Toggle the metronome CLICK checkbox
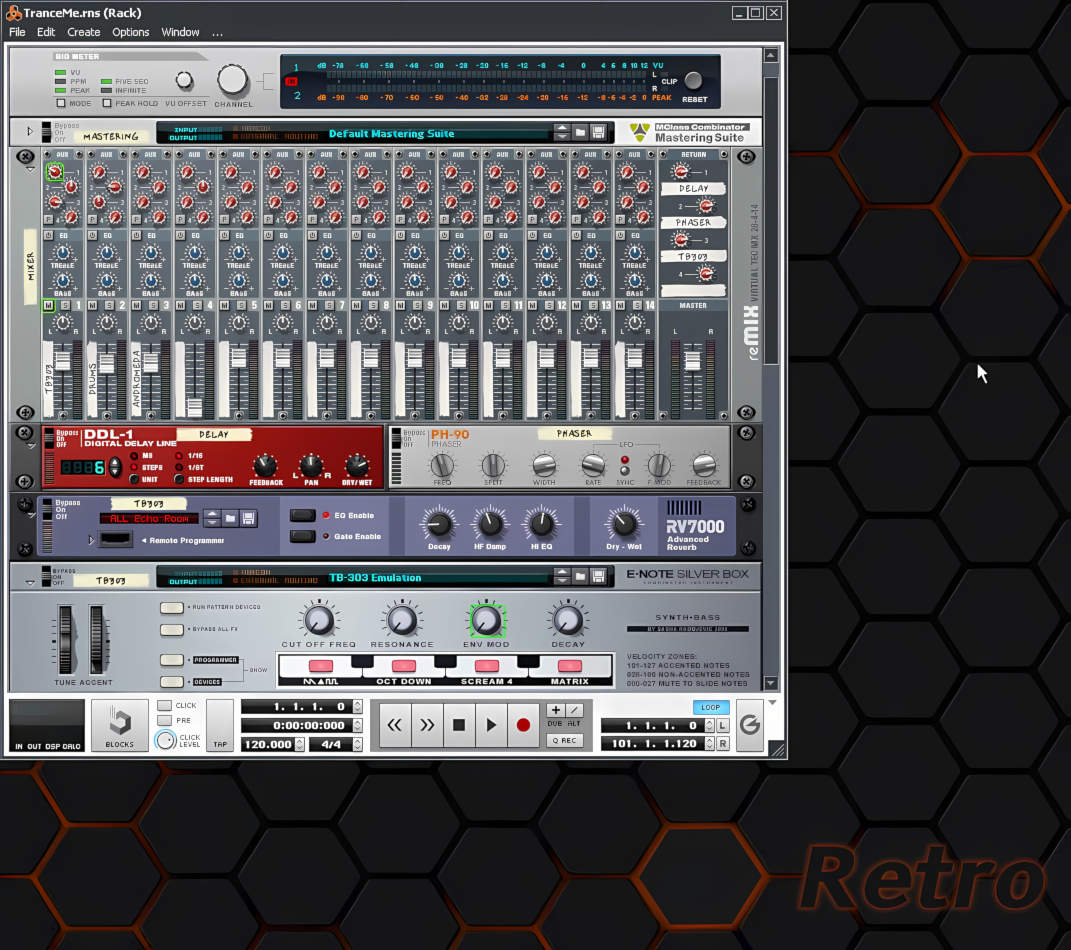The image size is (1071, 950). click(164, 705)
